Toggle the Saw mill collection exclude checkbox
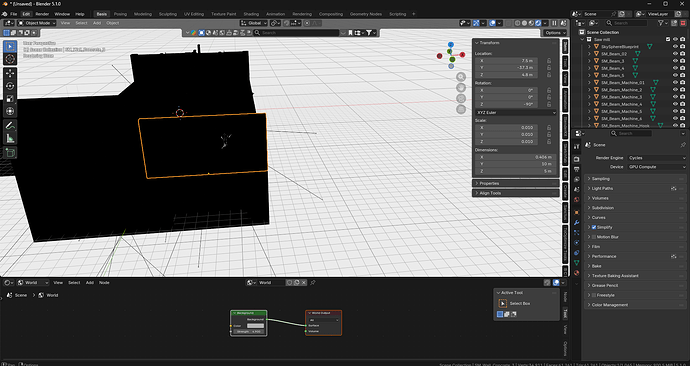The height and width of the screenshot is (366, 690). pyautogui.click(x=668, y=39)
